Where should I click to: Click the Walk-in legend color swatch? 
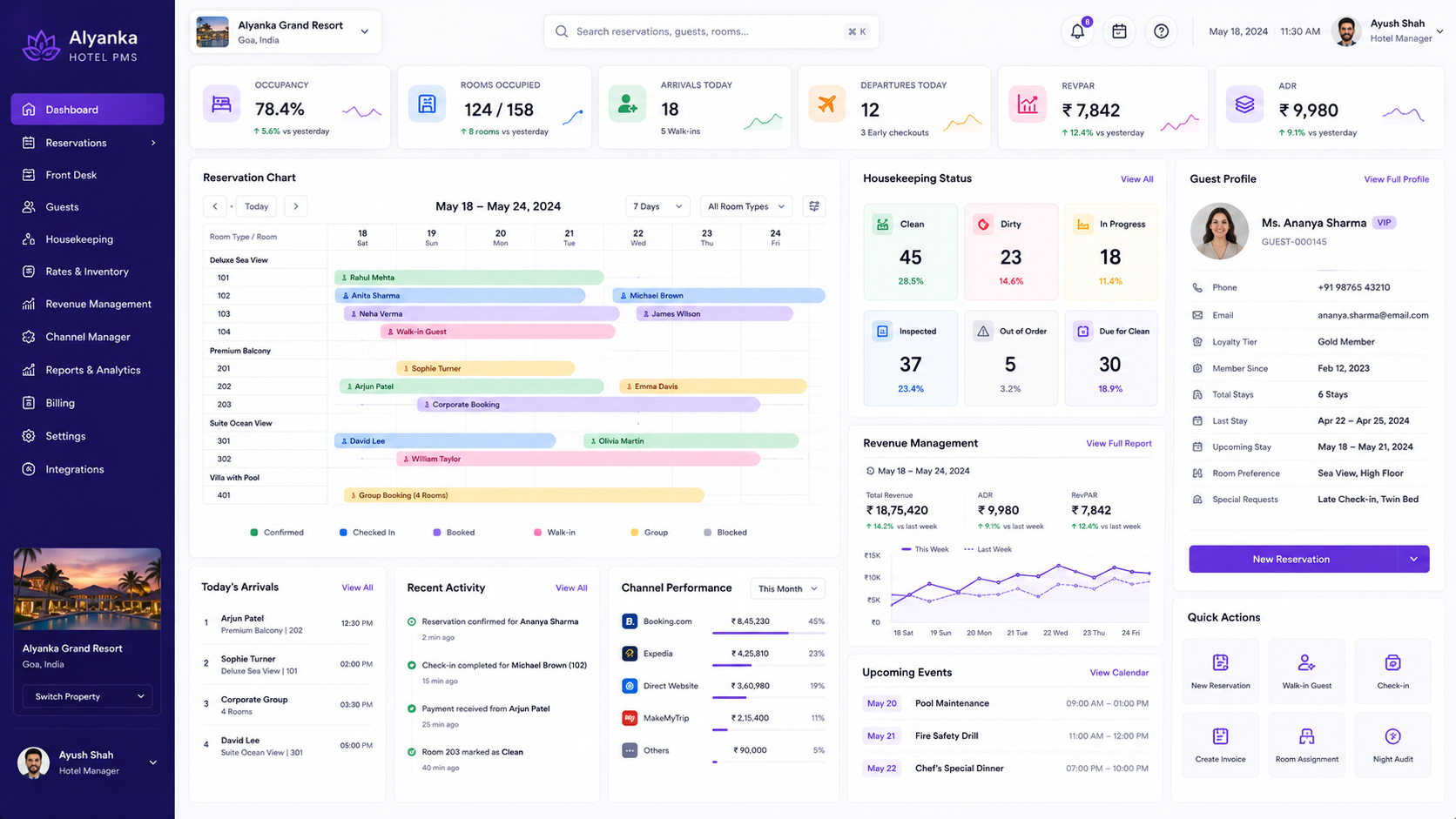(537, 533)
